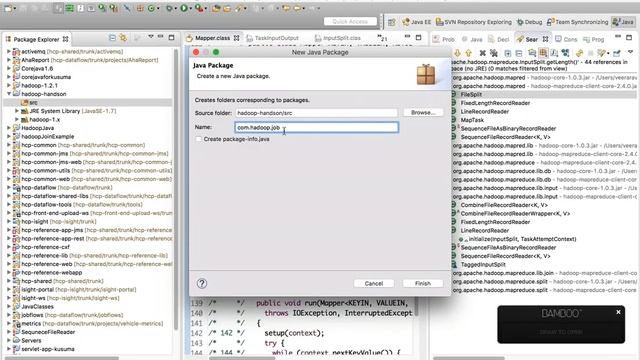Switch to the Mapper.class editor tab
The image size is (640, 360).
[x=212, y=38]
